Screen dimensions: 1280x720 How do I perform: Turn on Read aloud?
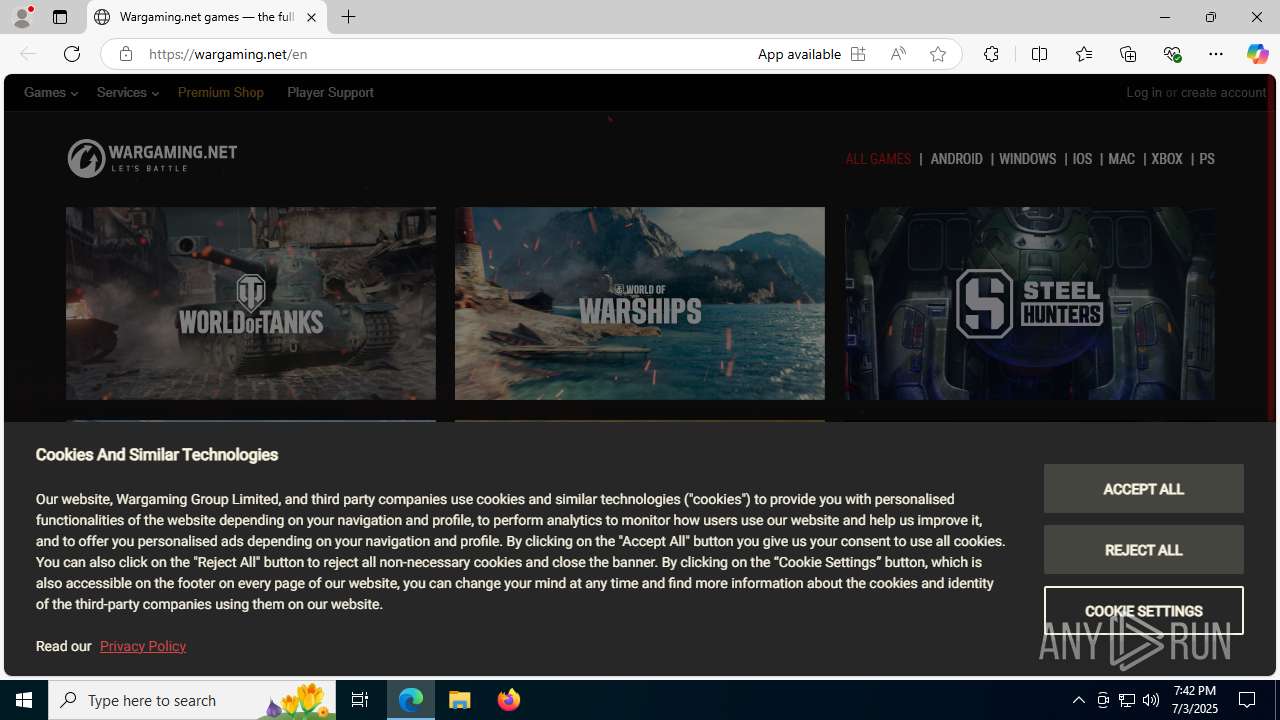tap(898, 54)
